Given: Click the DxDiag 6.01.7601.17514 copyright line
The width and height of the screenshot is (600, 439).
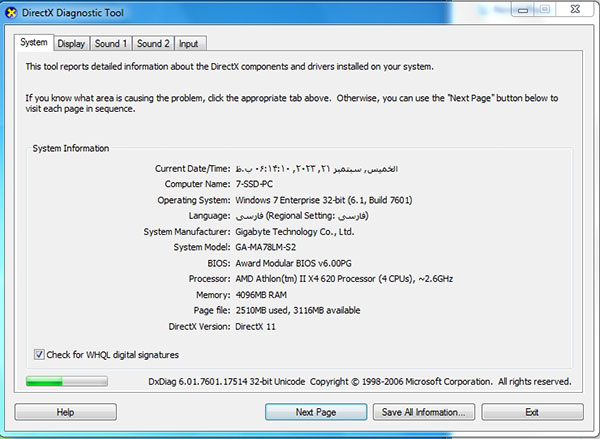Looking at the screenshot, I should [360, 382].
